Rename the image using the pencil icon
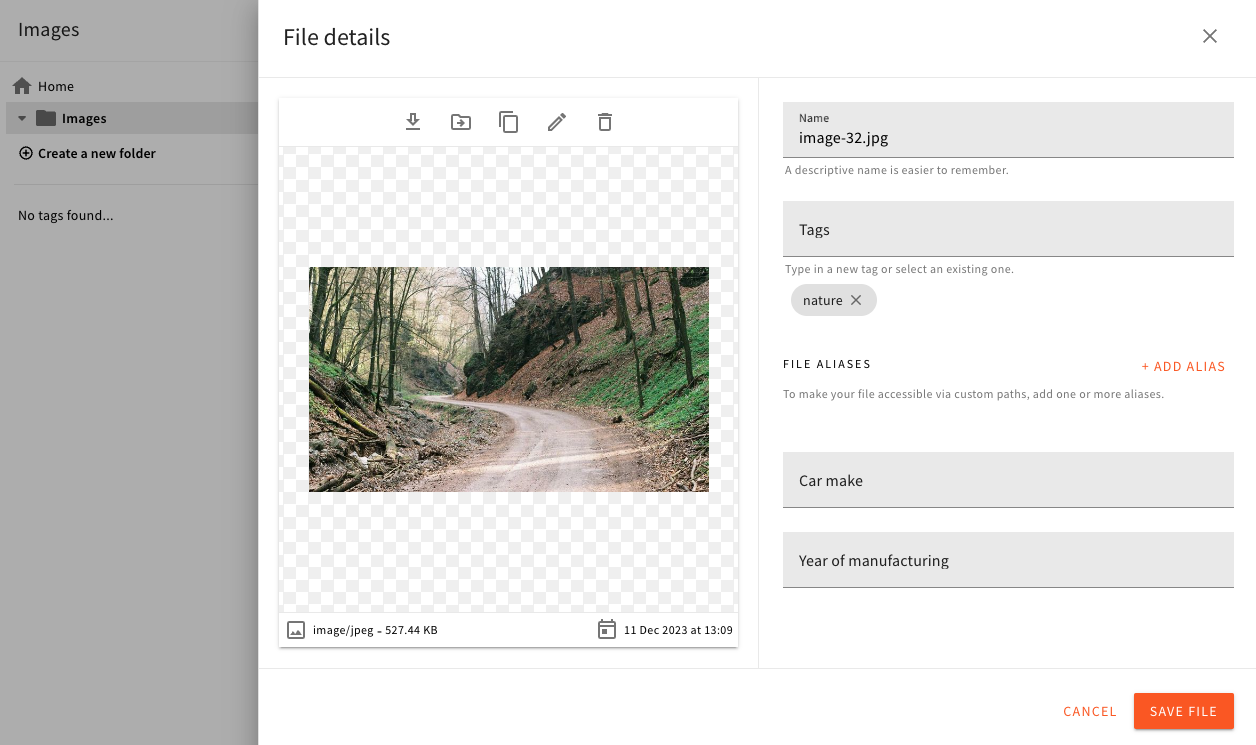The width and height of the screenshot is (1256, 745). [557, 121]
